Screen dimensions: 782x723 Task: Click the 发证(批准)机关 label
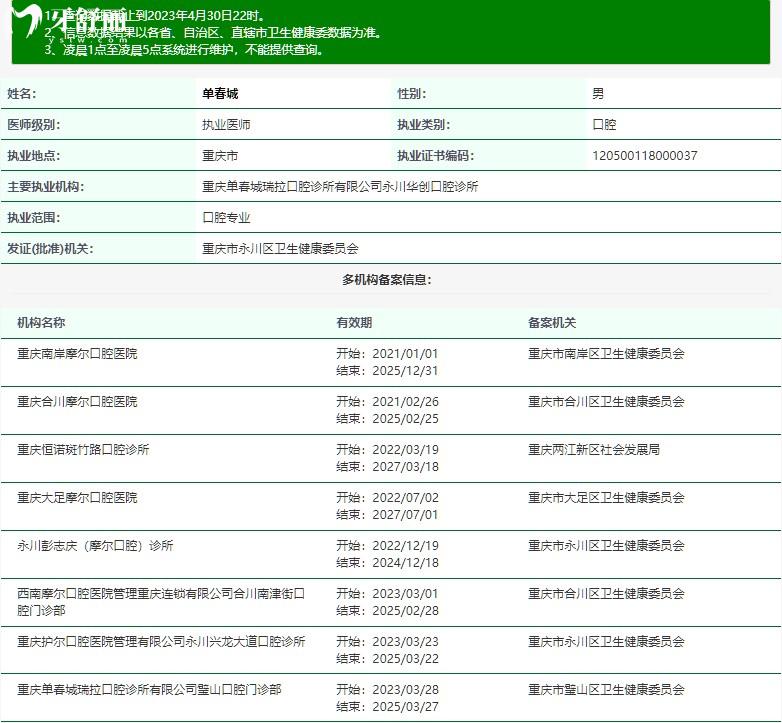coord(50,248)
